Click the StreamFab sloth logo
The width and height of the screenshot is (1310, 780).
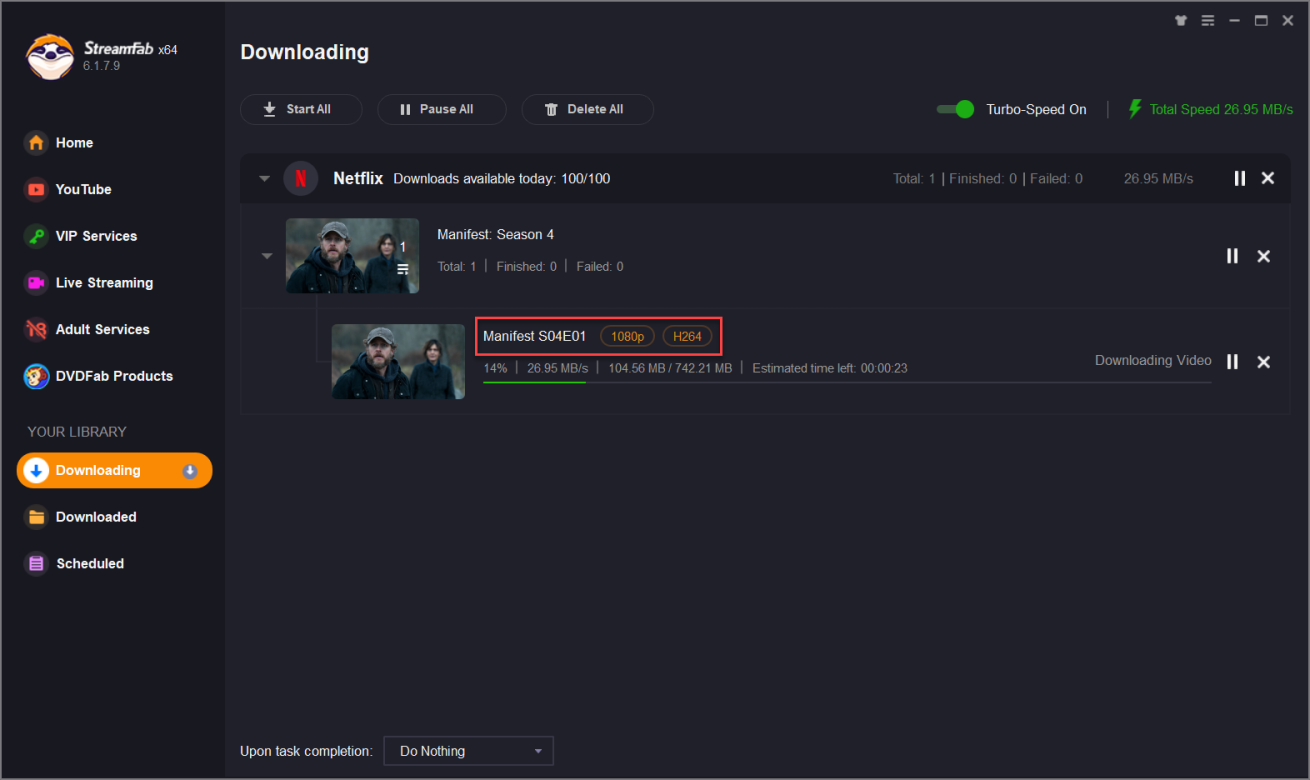[x=49, y=57]
